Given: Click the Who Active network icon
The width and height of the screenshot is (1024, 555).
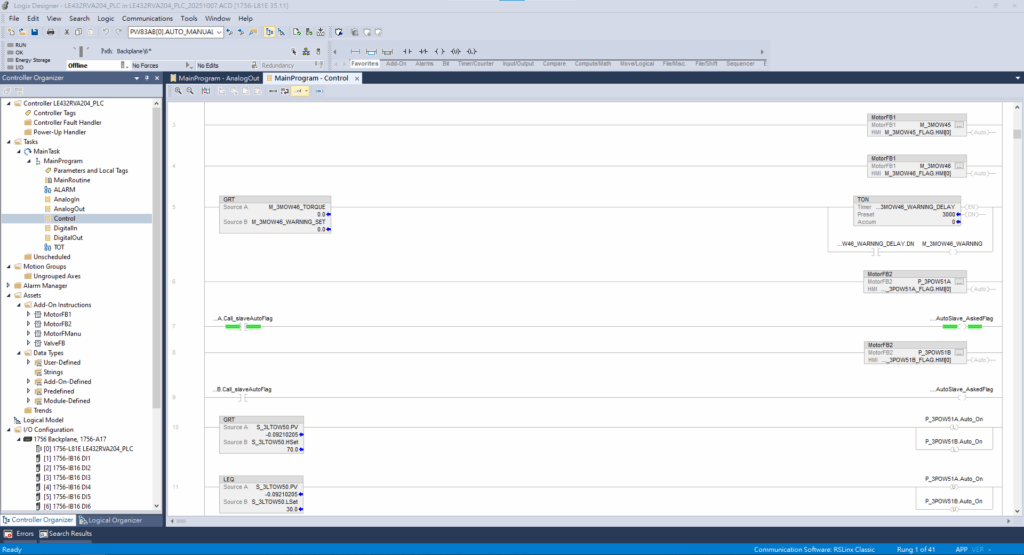Looking at the screenshot, I should (306, 52).
